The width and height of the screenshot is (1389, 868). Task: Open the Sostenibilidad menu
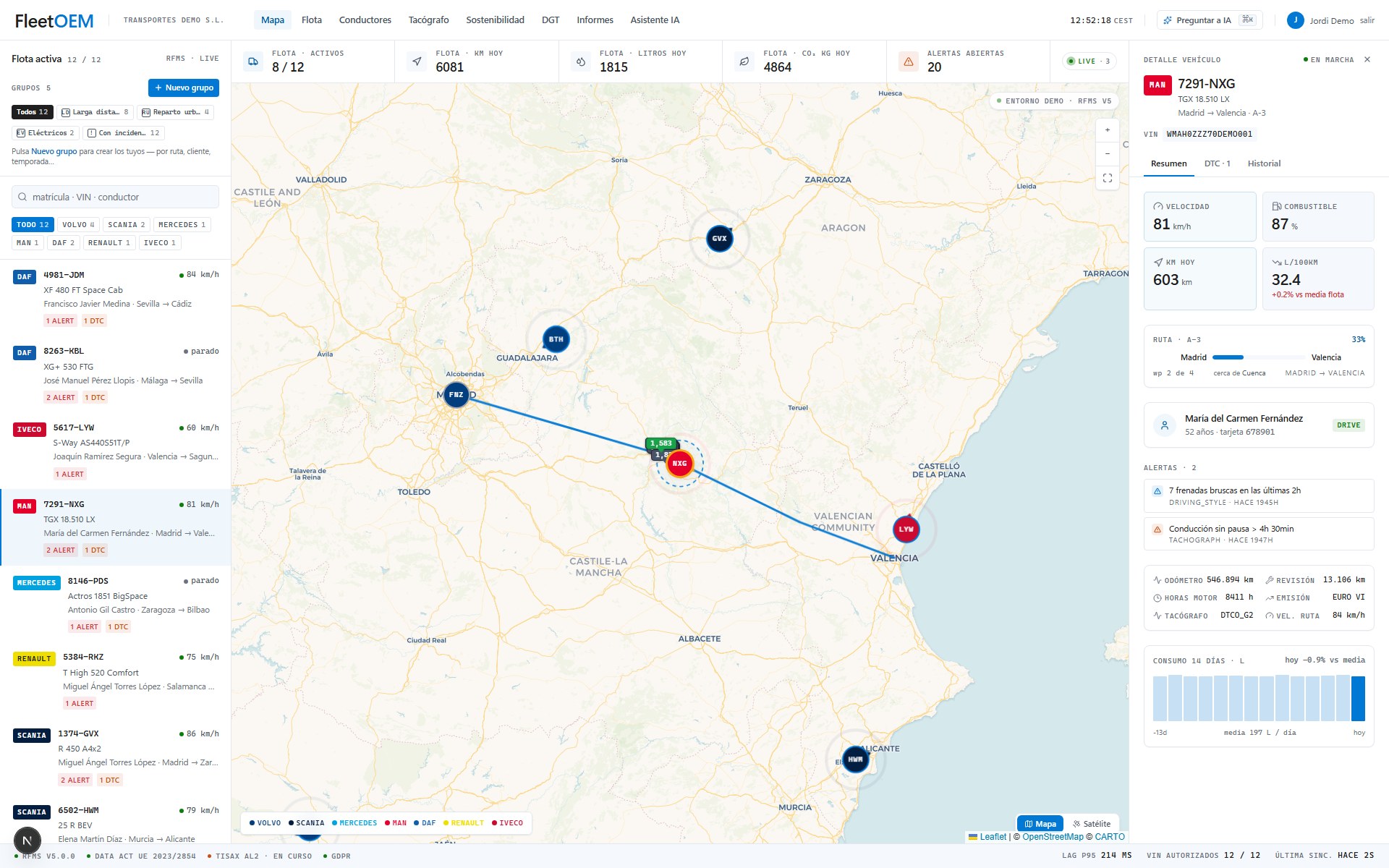click(x=496, y=20)
